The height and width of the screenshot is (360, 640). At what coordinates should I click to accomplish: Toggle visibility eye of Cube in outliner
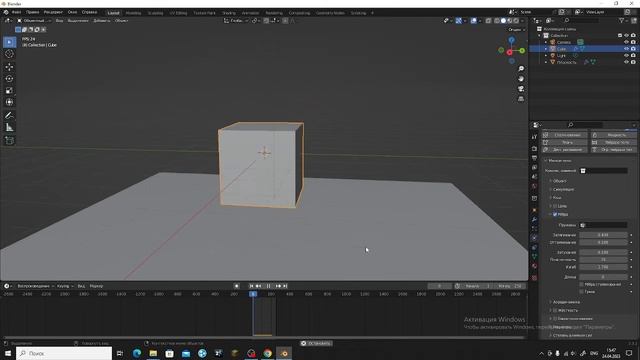coord(626,49)
